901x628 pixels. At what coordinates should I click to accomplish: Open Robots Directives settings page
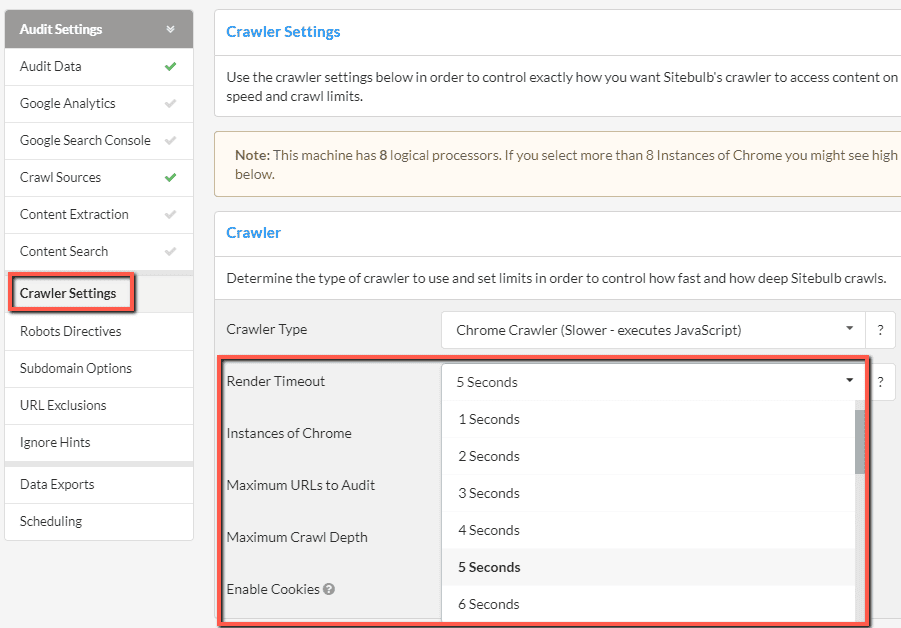coord(70,331)
